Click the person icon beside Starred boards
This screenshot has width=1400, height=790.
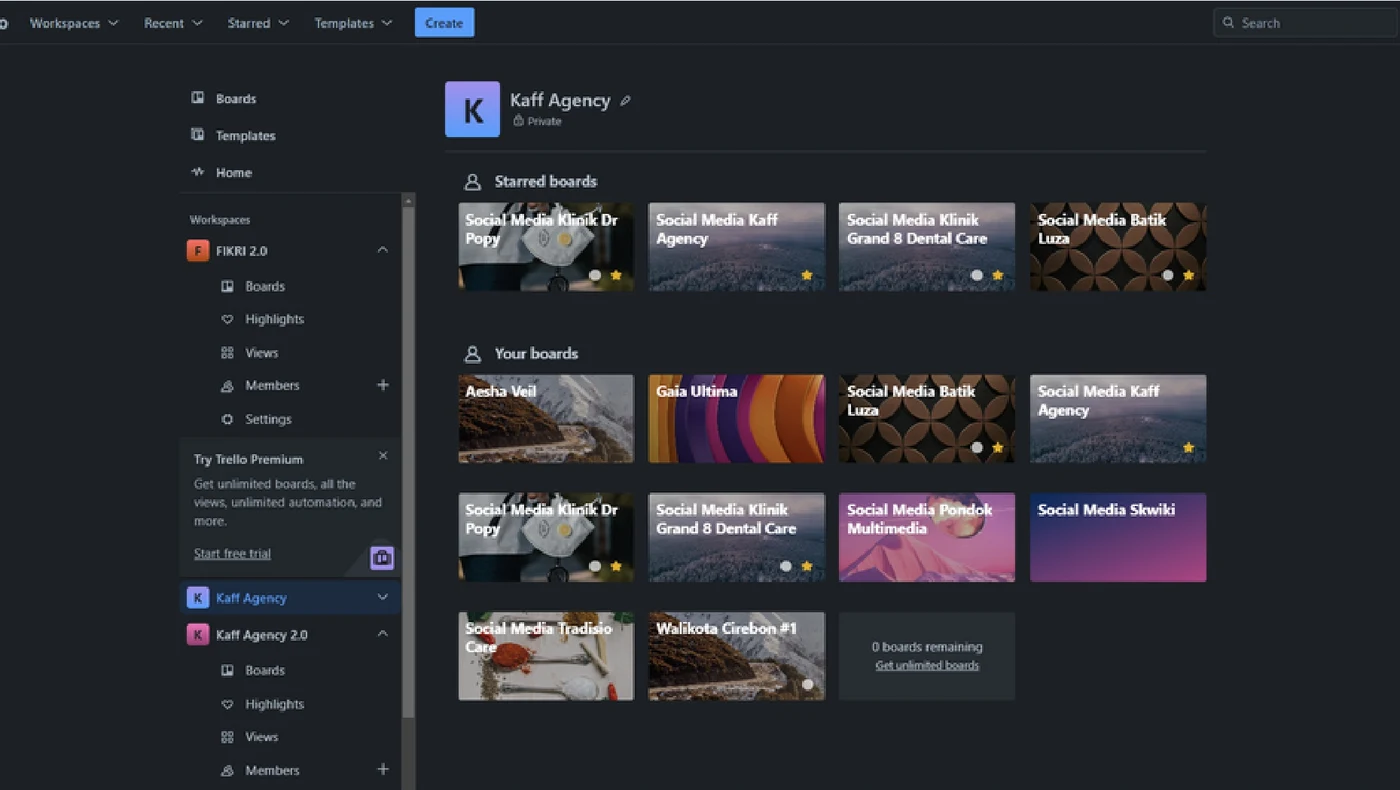[473, 182]
